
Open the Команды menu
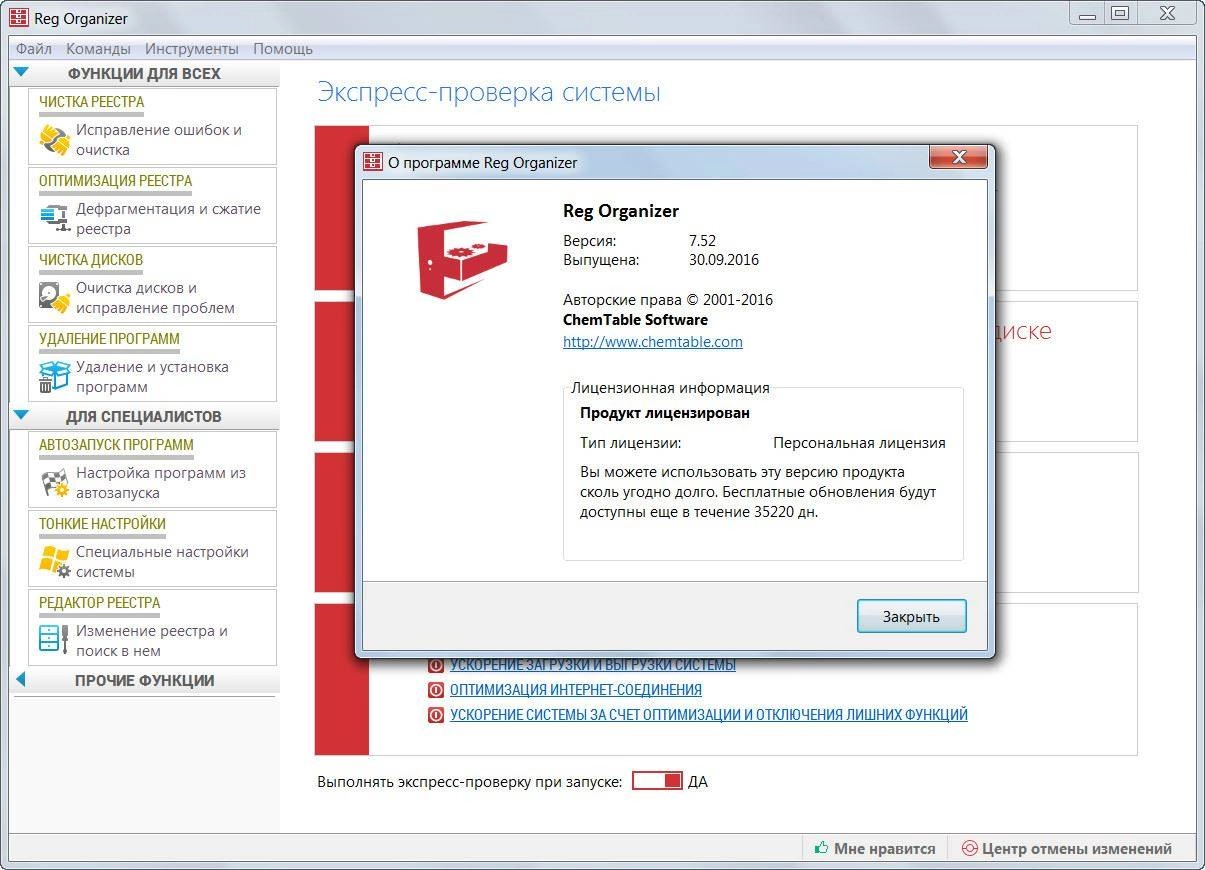point(98,48)
